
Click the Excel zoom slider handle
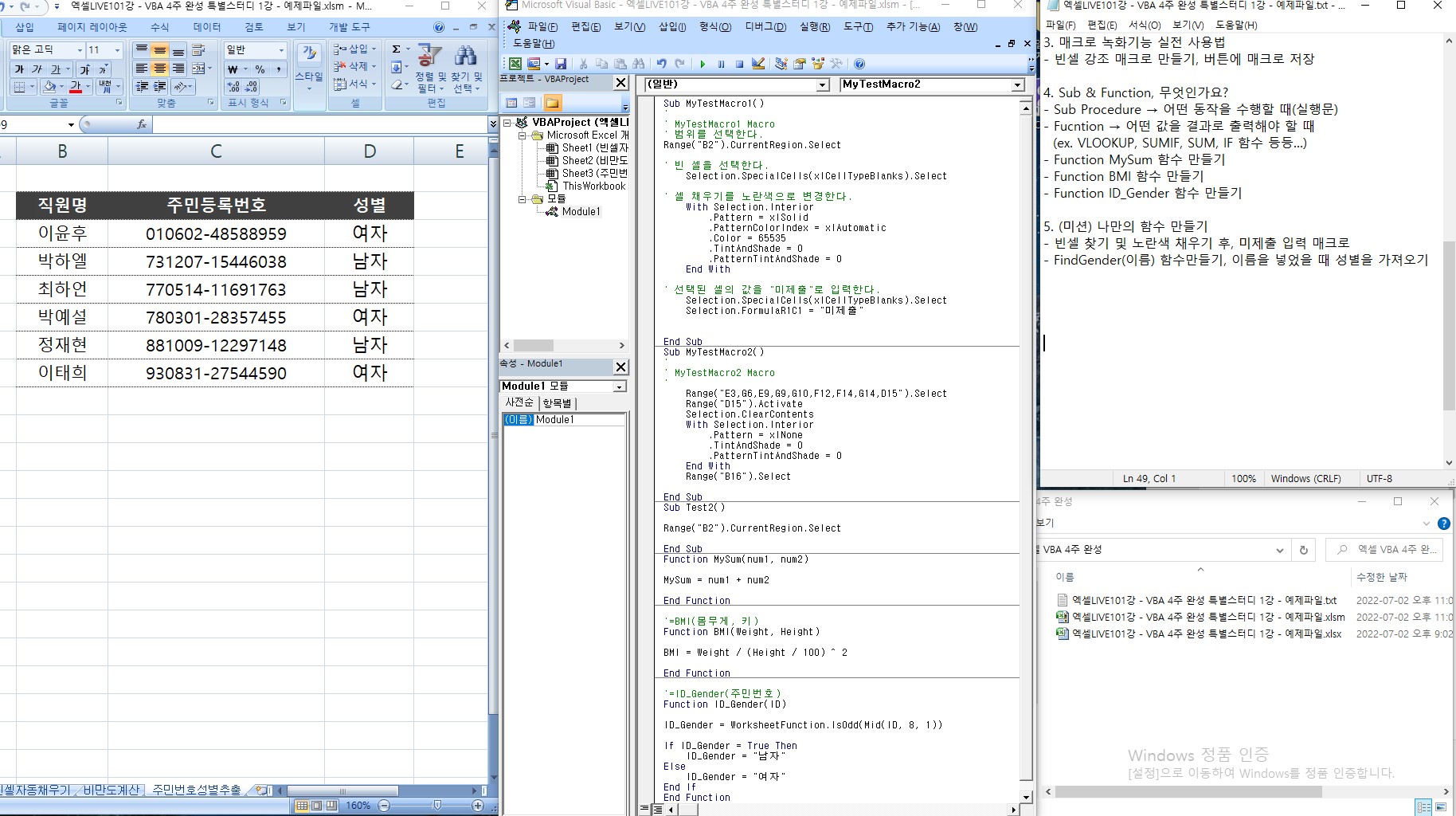pyautogui.click(x=436, y=806)
